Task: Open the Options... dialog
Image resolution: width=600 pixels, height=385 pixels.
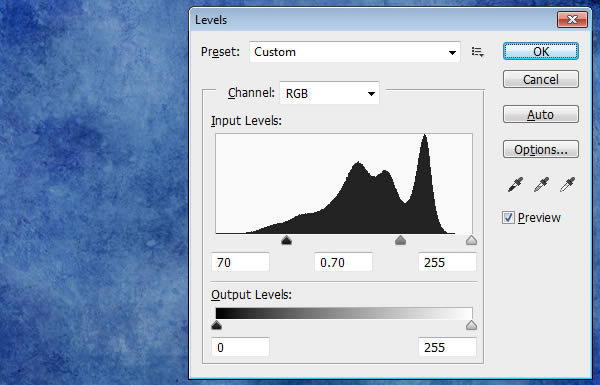Action: click(541, 149)
